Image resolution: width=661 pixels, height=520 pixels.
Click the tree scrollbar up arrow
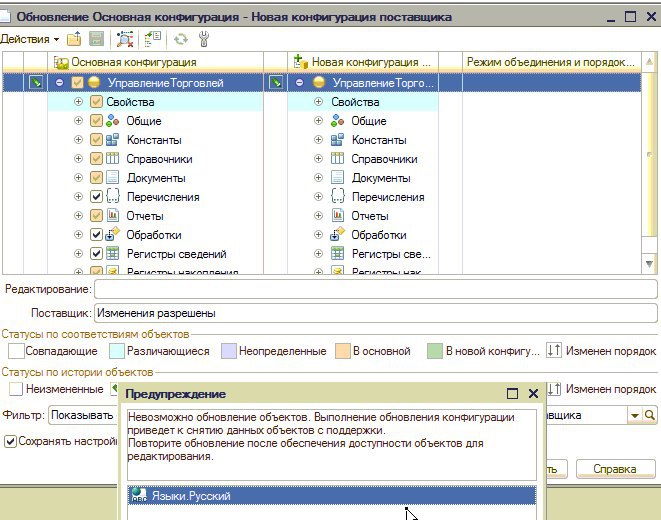click(649, 62)
